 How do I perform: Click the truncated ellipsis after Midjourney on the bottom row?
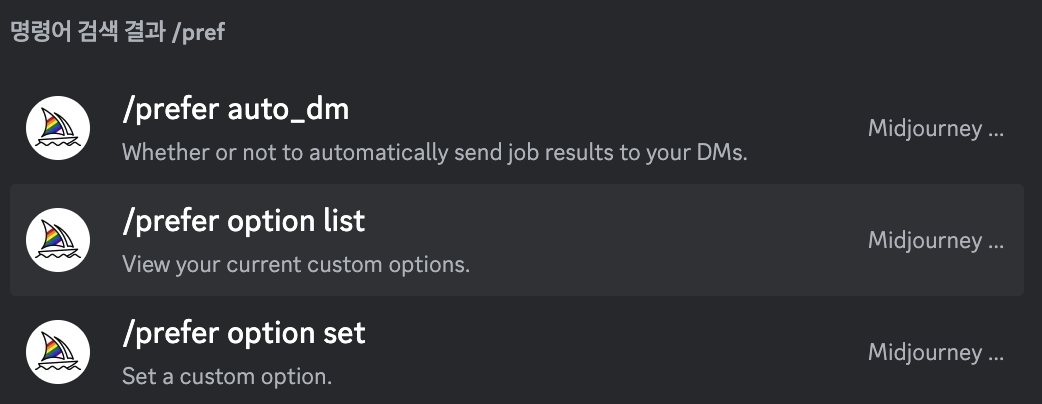(x=996, y=356)
